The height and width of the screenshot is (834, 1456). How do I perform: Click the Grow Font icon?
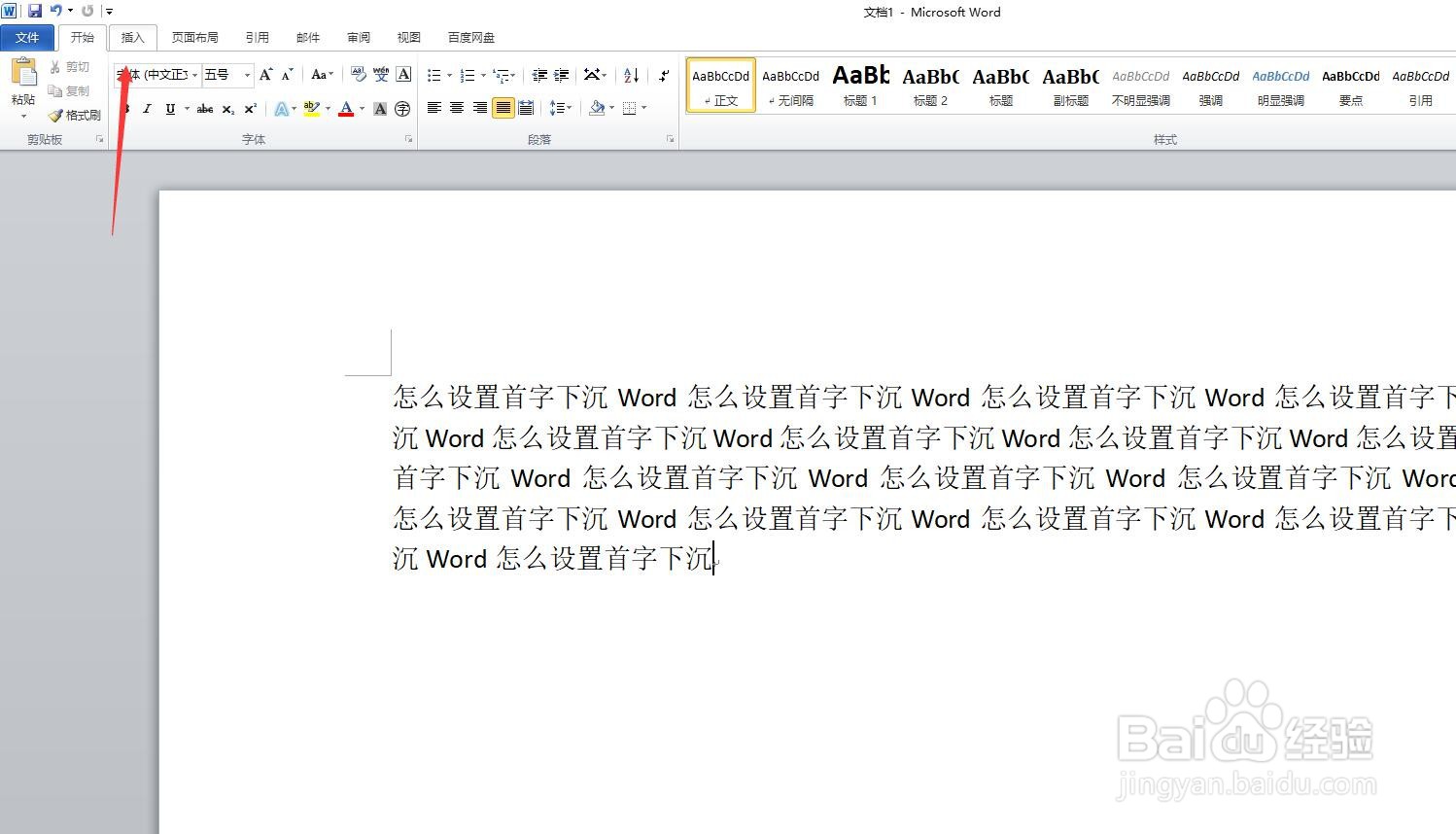pyautogui.click(x=265, y=75)
